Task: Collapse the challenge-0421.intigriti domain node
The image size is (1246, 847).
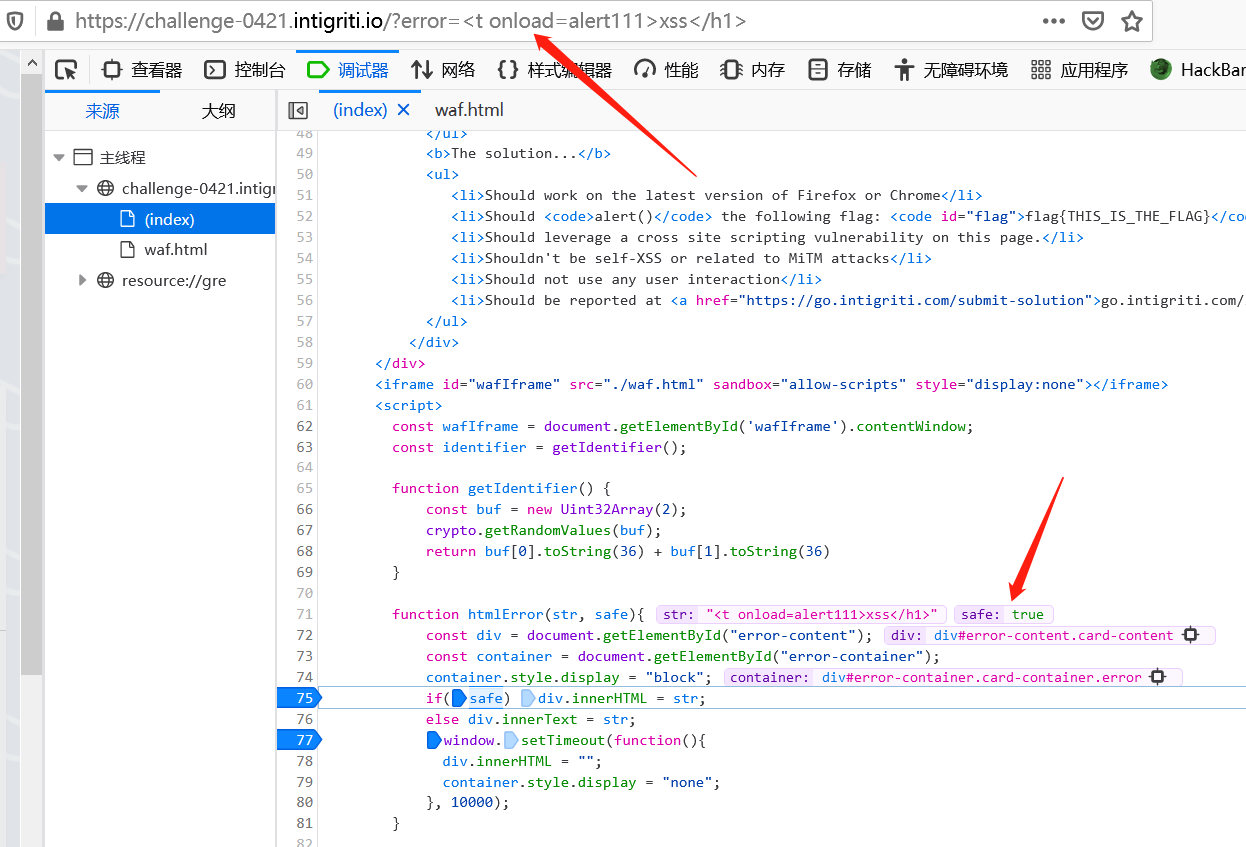Action: click(82, 188)
